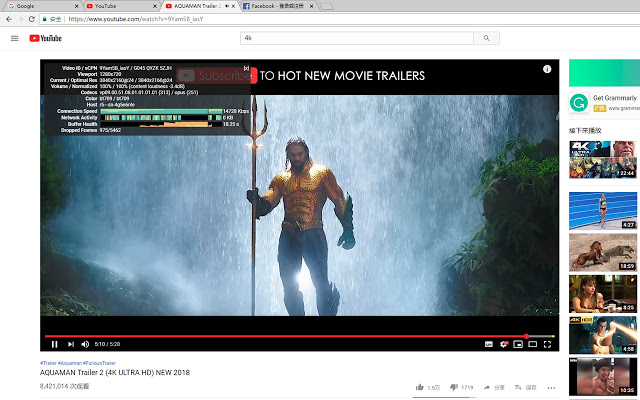Focus the search box containing 4k
640x400 pixels.
tap(357, 38)
